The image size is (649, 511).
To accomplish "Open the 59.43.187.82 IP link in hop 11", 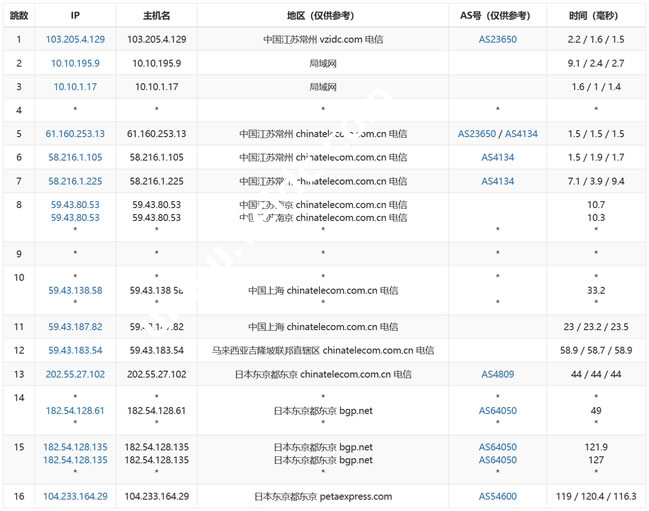I will (75, 327).
